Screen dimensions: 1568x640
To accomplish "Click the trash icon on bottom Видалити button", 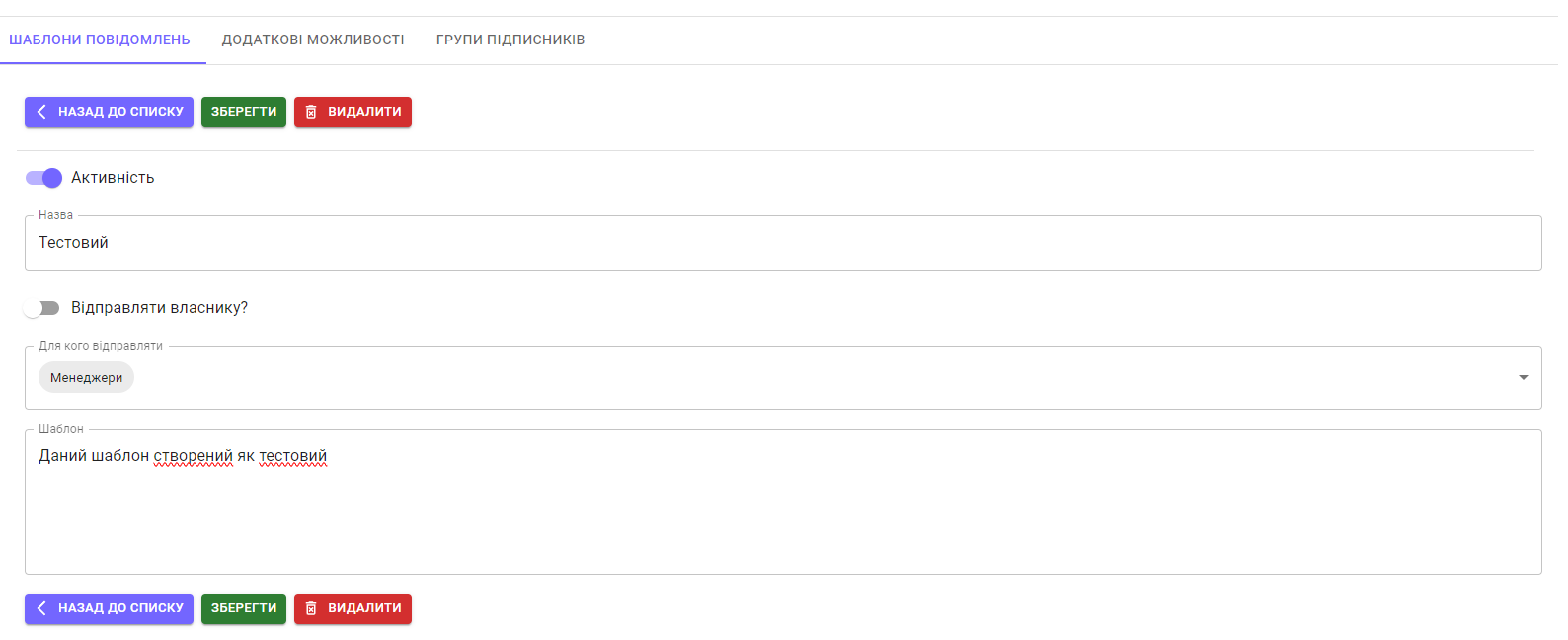I will [x=311, y=609].
